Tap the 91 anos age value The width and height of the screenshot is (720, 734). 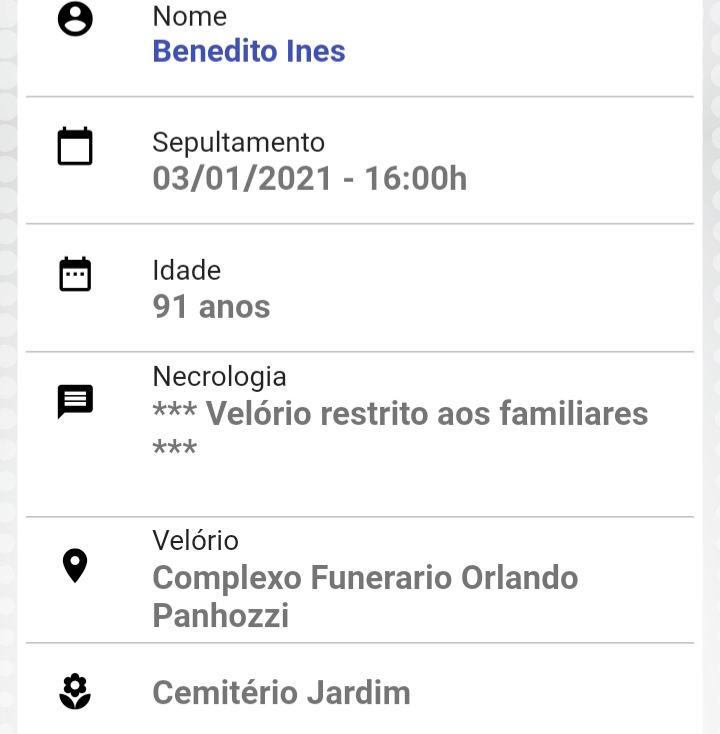coord(211,307)
